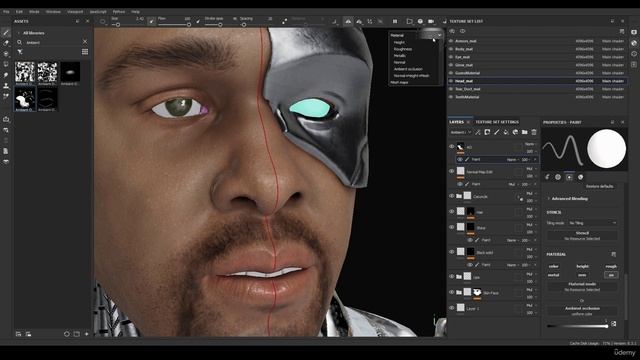Select the Material picker tool

(x=6, y=96)
